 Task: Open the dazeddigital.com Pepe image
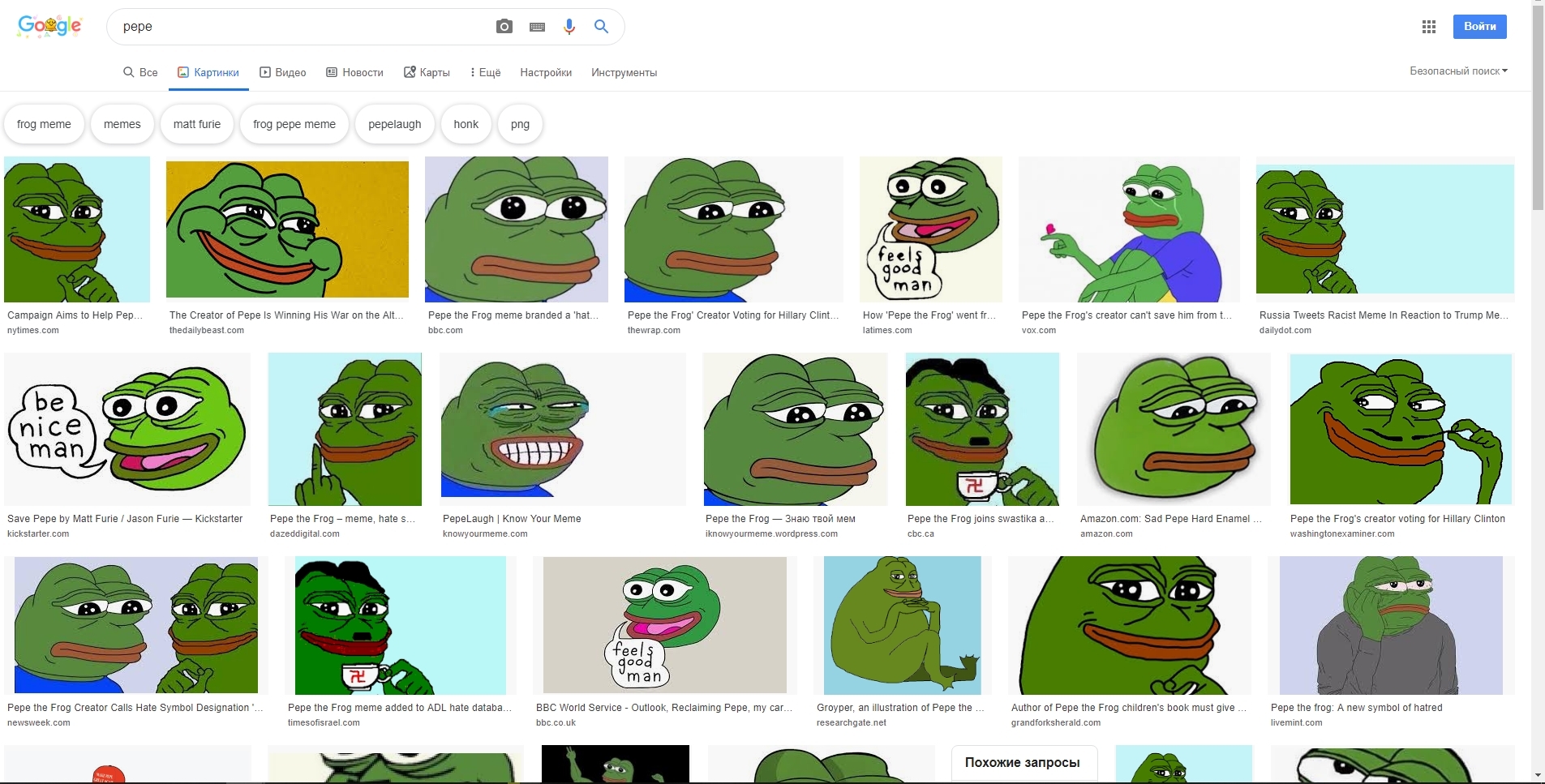tap(345, 430)
